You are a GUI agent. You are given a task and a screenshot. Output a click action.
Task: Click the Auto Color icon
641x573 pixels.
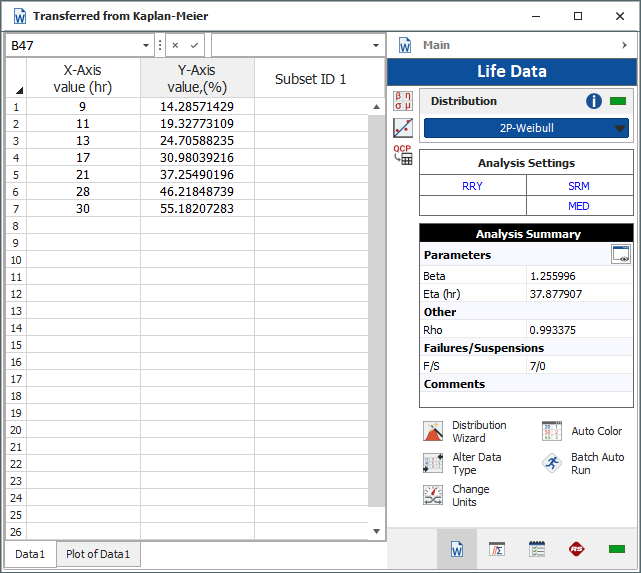pos(552,431)
